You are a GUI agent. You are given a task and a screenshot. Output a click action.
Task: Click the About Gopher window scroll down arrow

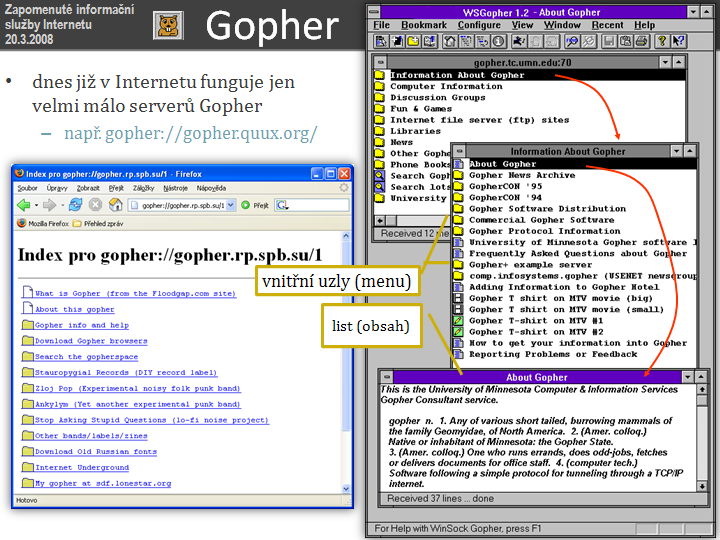coord(702,486)
